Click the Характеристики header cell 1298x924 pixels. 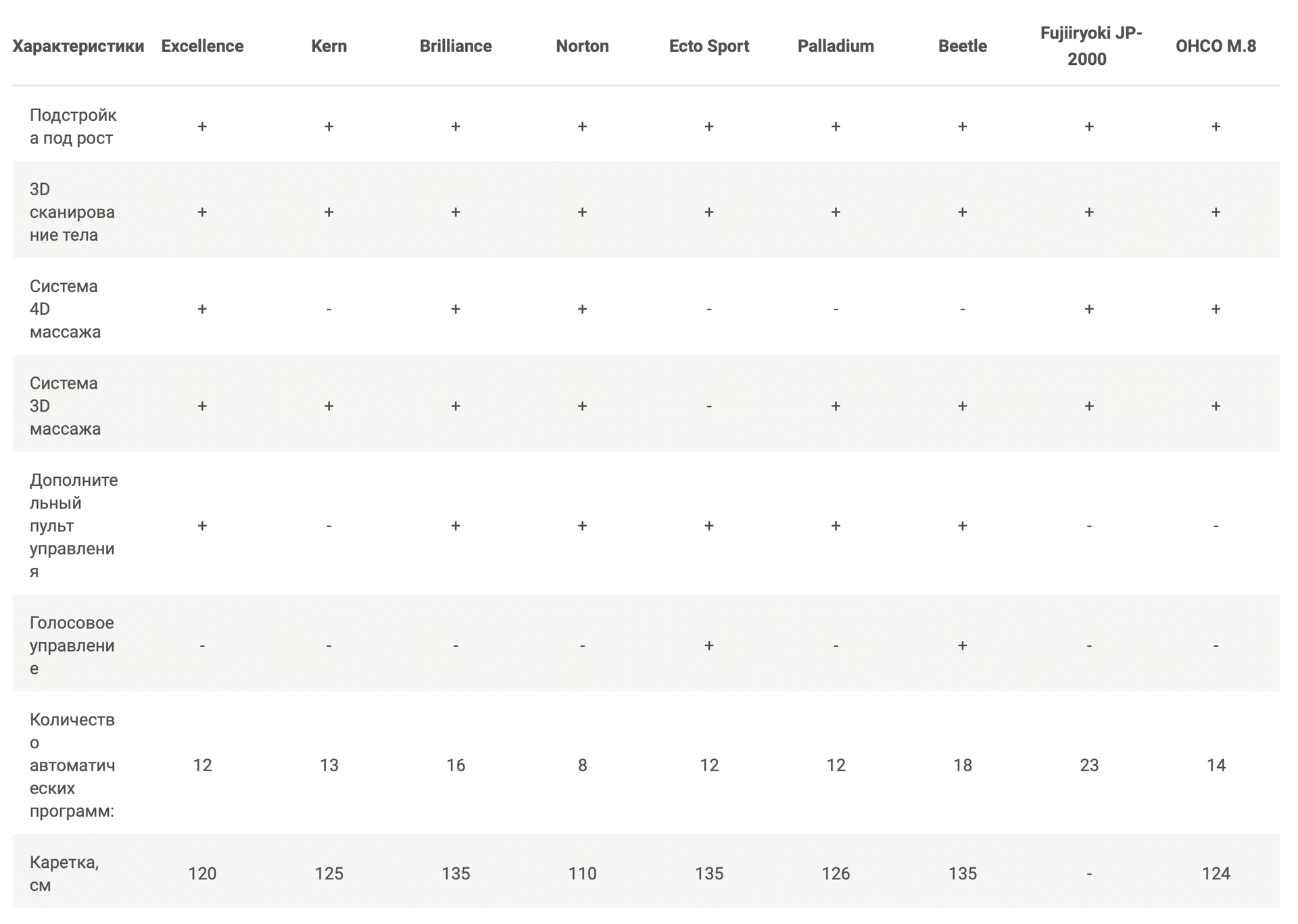click(x=78, y=46)
